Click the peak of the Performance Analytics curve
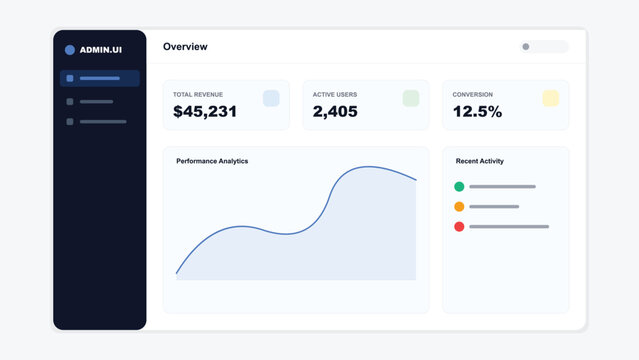Image resolution: width=639 pixels, height=360 pixels. coord(369,167)
